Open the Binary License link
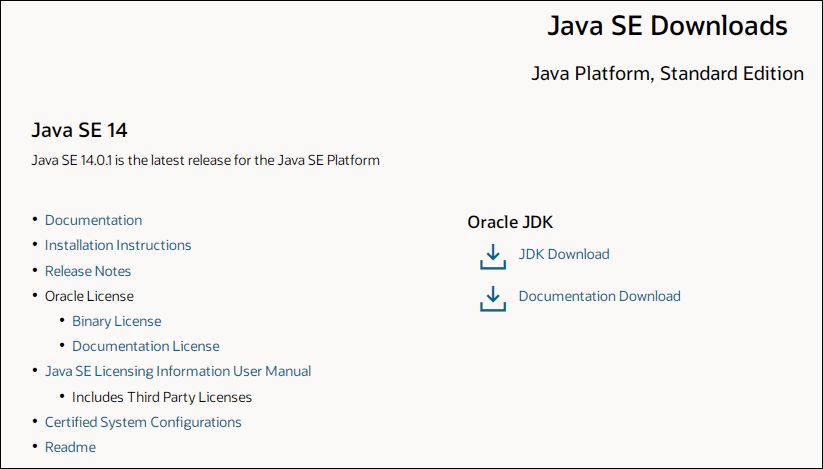Viewport: 823px width, 469px height. point(116,321)
